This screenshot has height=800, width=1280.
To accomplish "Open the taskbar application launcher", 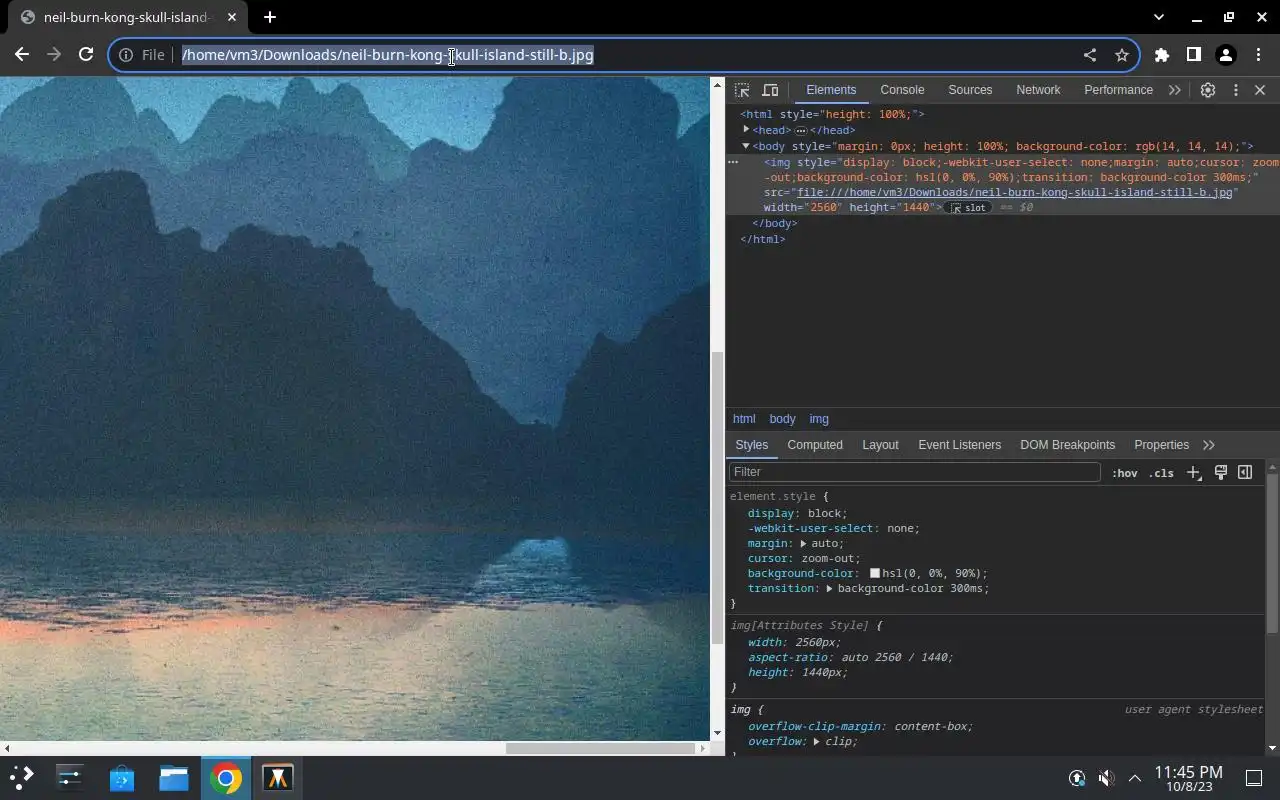I will tap(22, 777).
